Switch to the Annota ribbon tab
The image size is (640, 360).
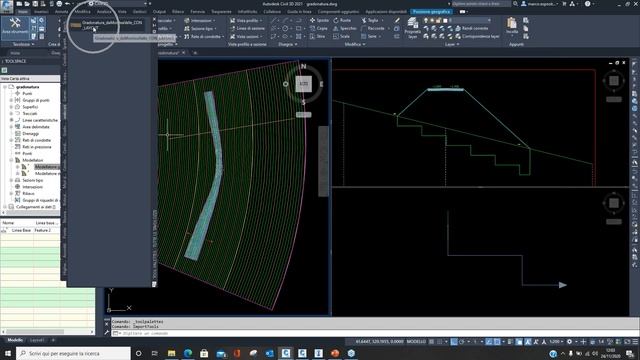[x=61, y=12]
